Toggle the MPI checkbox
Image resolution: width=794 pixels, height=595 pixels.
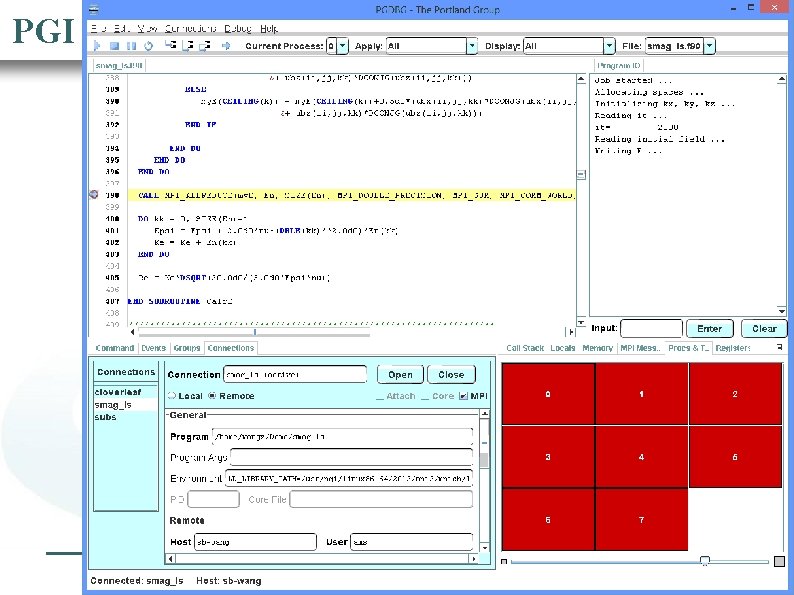tap(463, 396)
